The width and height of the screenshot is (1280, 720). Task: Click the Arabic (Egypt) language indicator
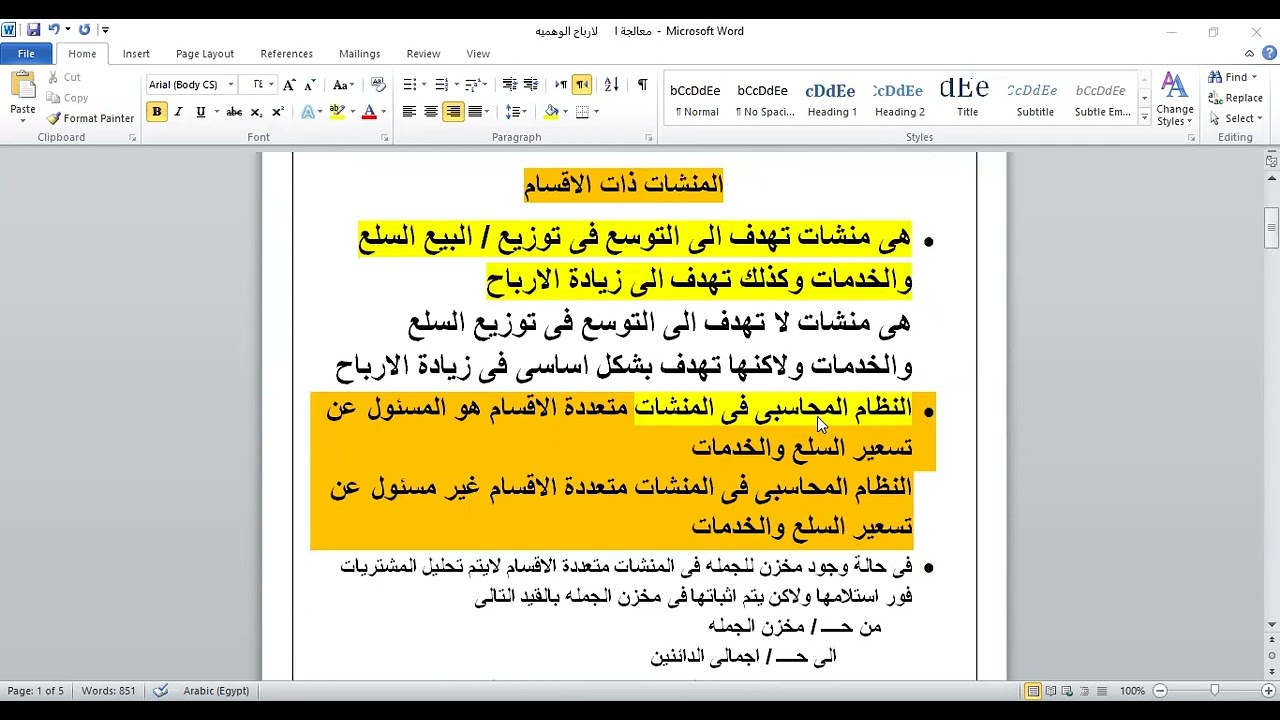click(x=216, y=691)
